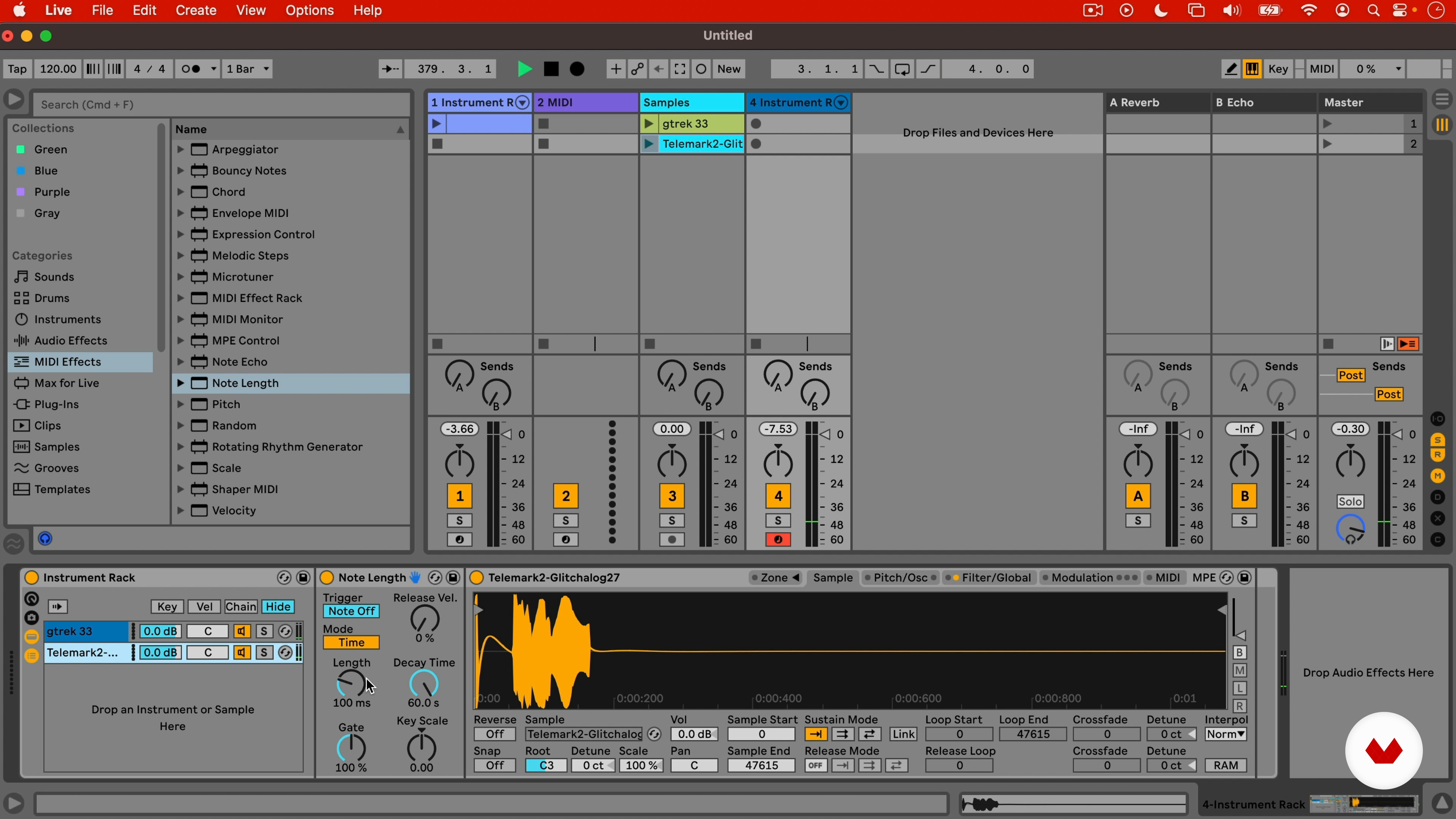Open macOS Spotlight search icon
The width and height of the screenshot is (1456, 819).
tap(1373, 10)
